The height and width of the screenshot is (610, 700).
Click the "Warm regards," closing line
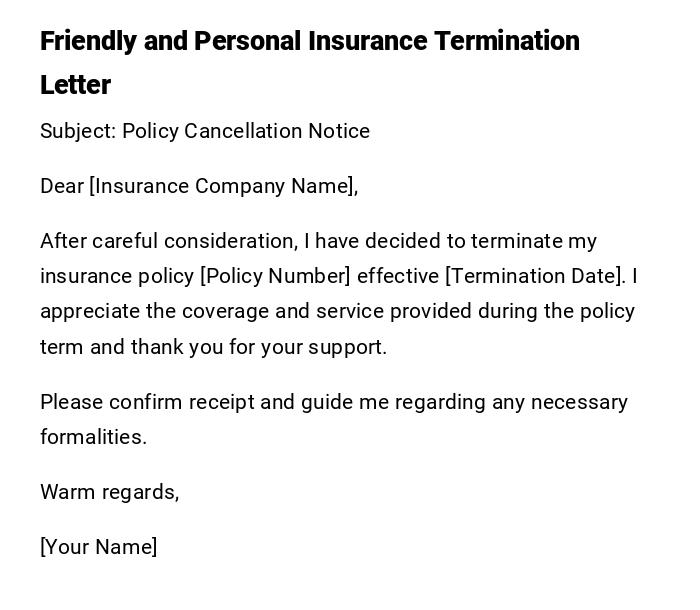(109, 492)
